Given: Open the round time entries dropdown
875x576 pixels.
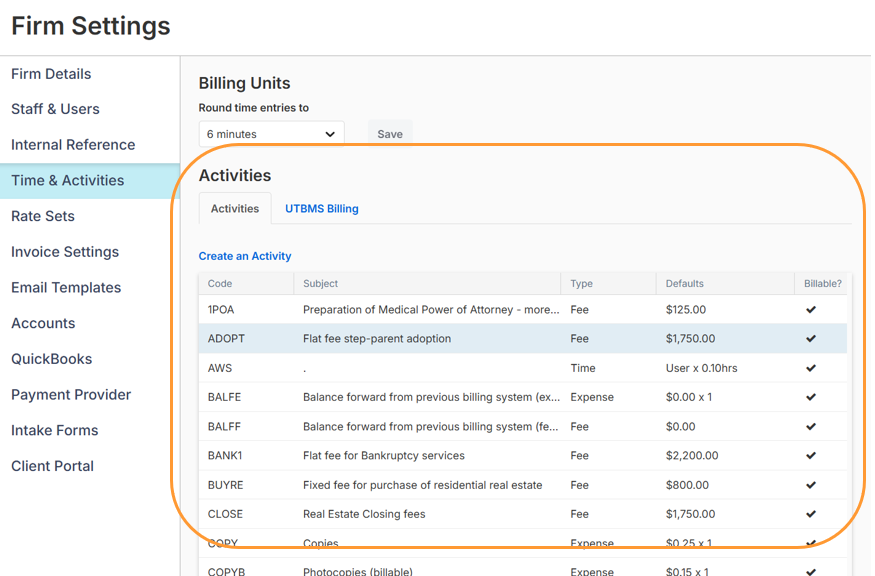Looking at the screenshot, I should tap(271, 134).
